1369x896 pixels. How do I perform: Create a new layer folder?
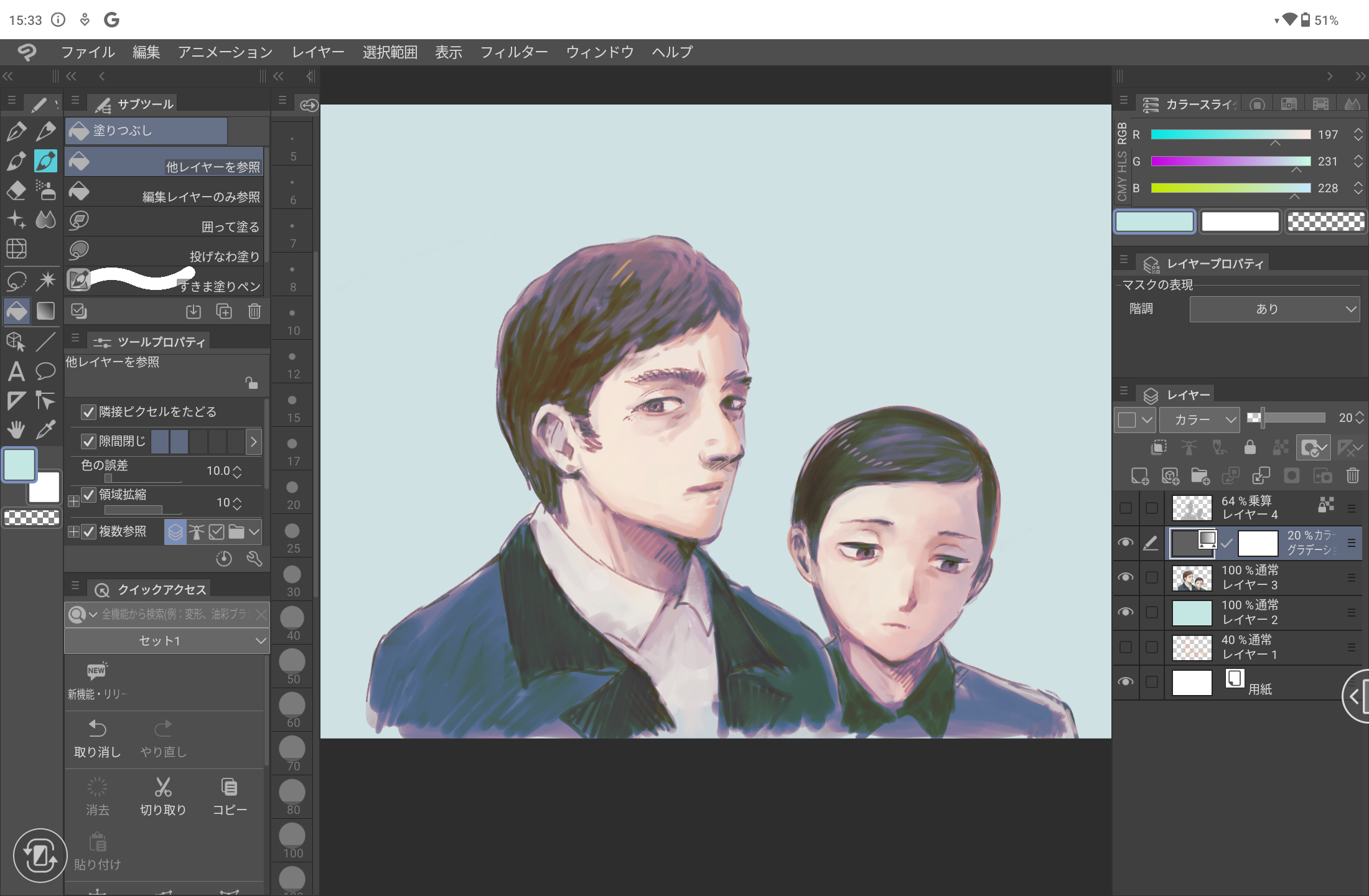pyautogui.click(x=1200, y=476)
